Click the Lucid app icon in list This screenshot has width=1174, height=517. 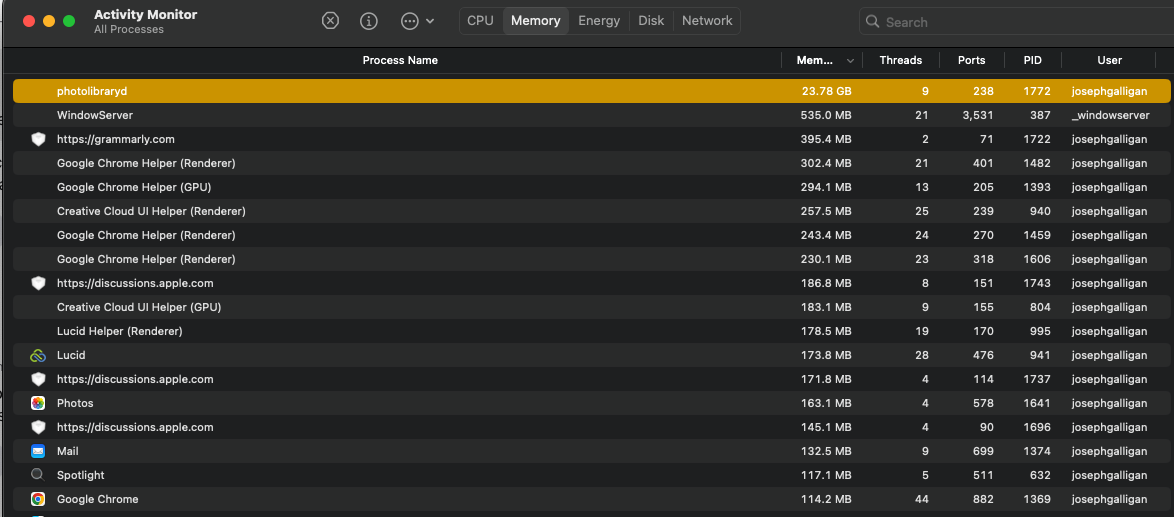pyautogui.click(x=38, y=355)
